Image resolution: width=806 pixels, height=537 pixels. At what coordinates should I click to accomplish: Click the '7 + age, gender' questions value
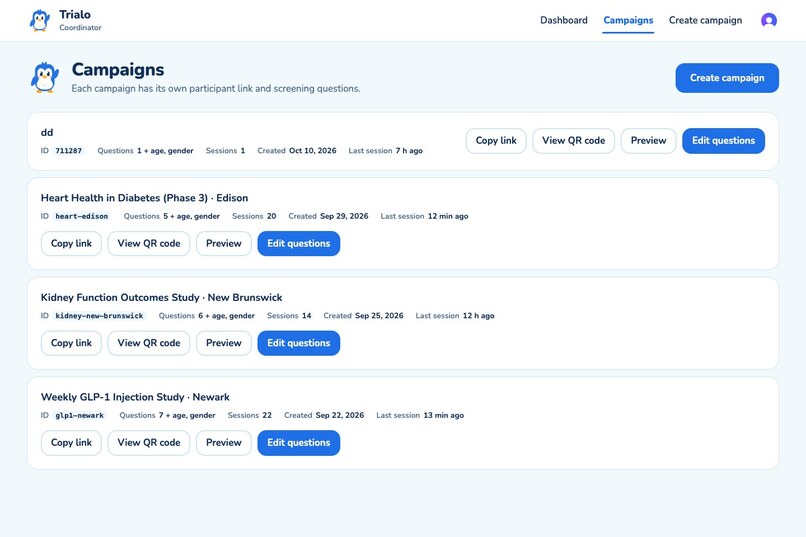click(x=187, y=416)
